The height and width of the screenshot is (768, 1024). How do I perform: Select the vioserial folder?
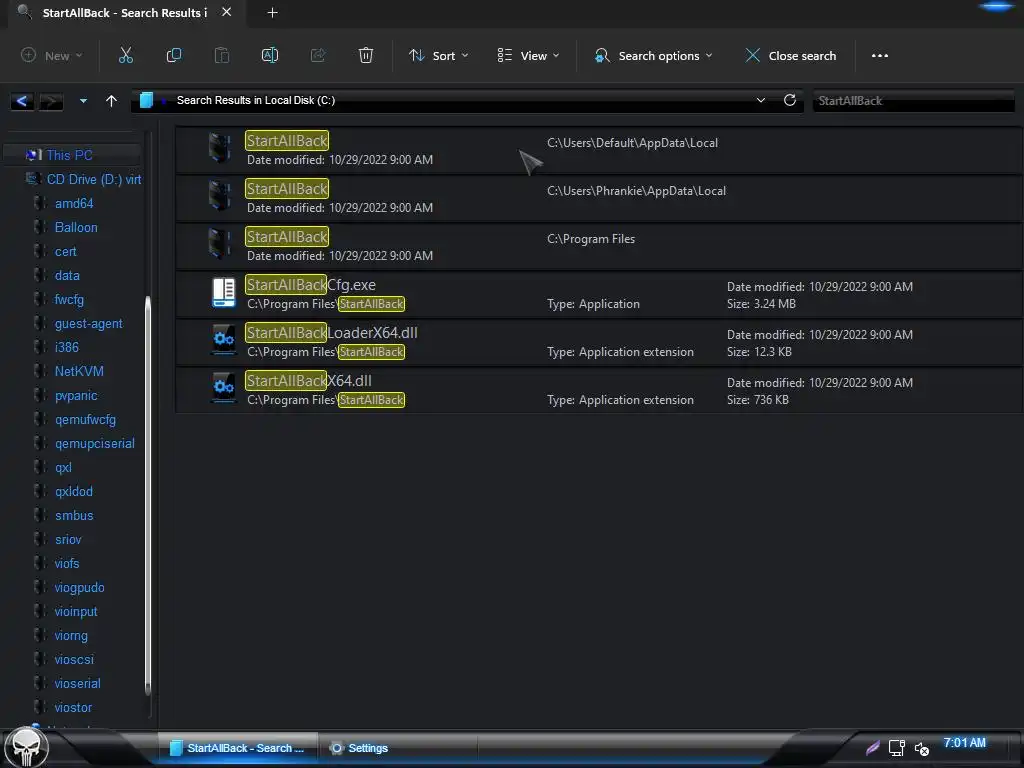pyautogui.click(x=77, y=684)
